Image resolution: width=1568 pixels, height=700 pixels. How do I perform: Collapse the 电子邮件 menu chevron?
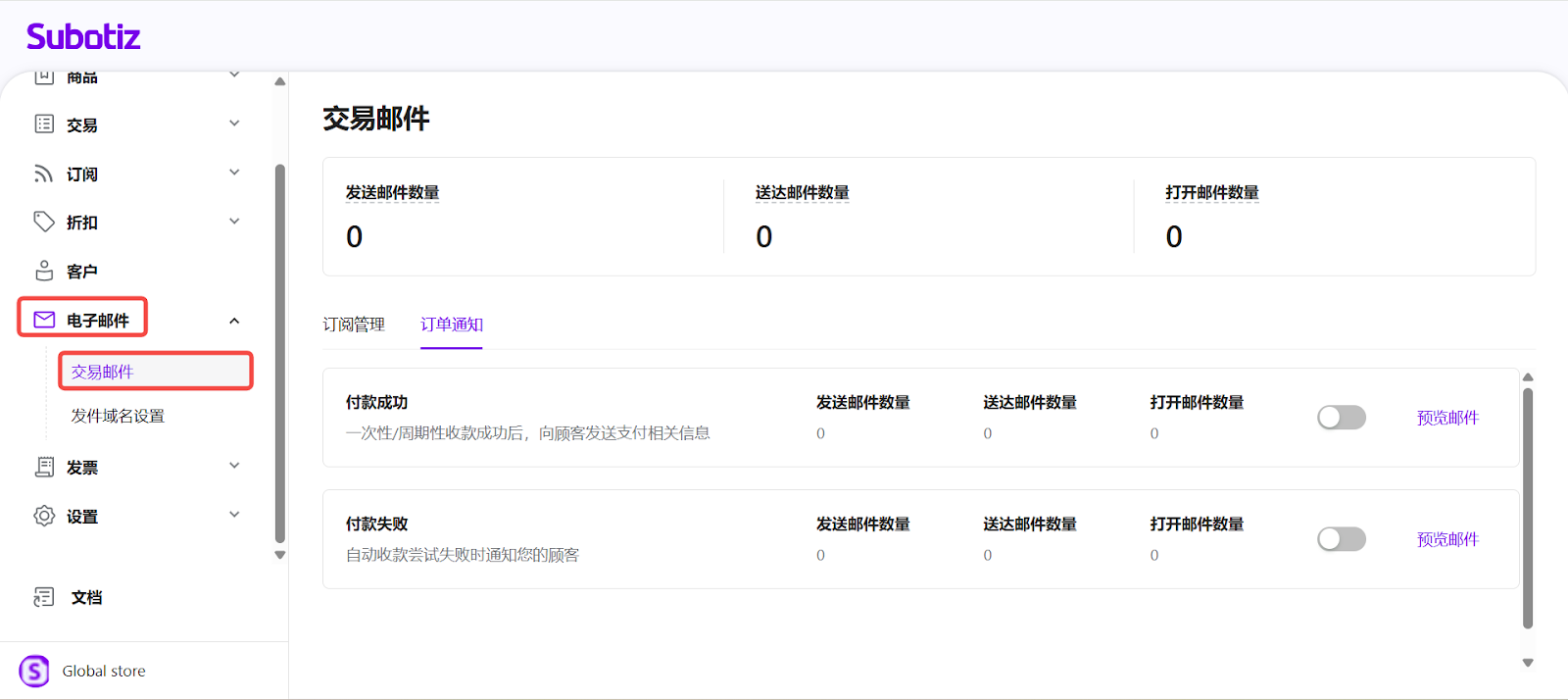click(234, 321)
